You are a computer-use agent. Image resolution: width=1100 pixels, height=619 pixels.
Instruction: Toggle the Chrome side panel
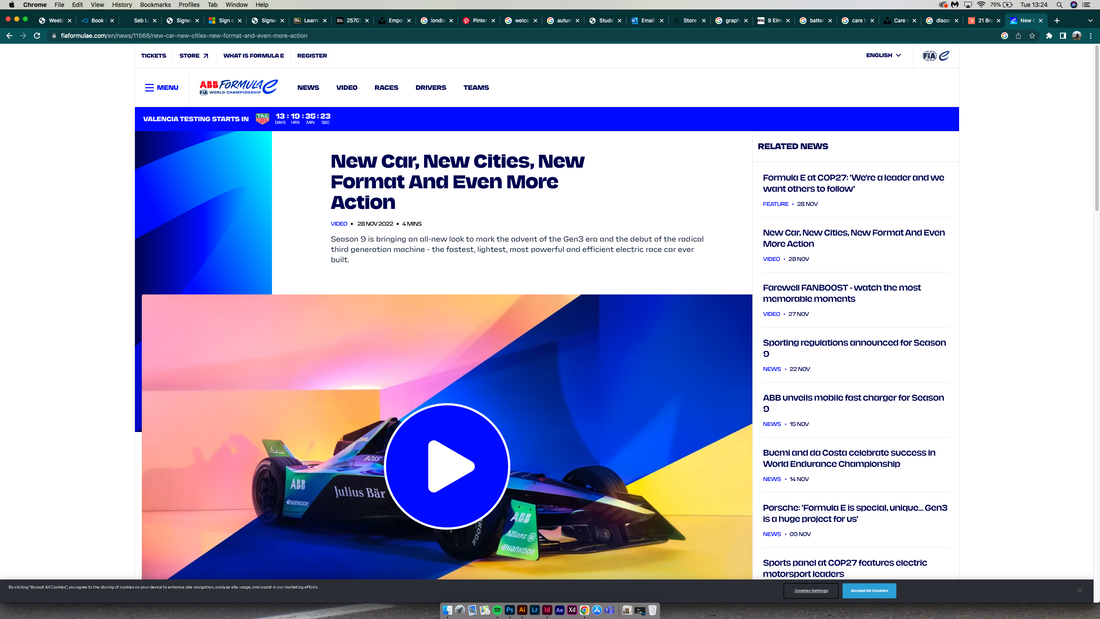(1063, 36)
